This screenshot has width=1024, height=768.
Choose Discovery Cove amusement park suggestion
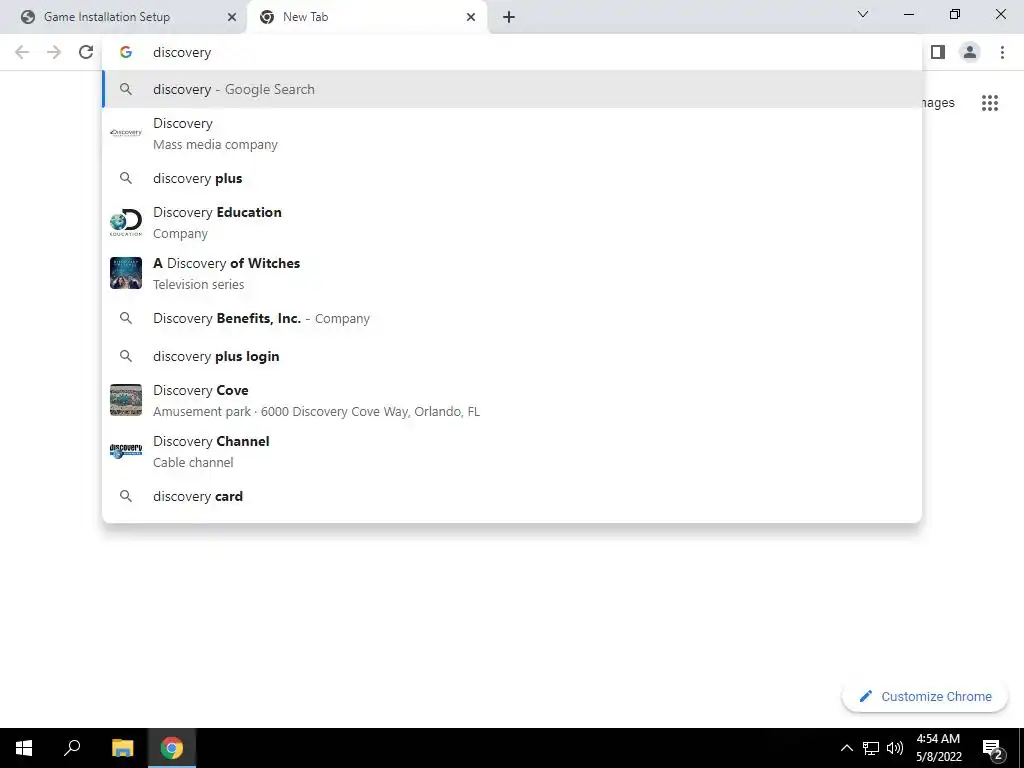(x=512, y=400)
